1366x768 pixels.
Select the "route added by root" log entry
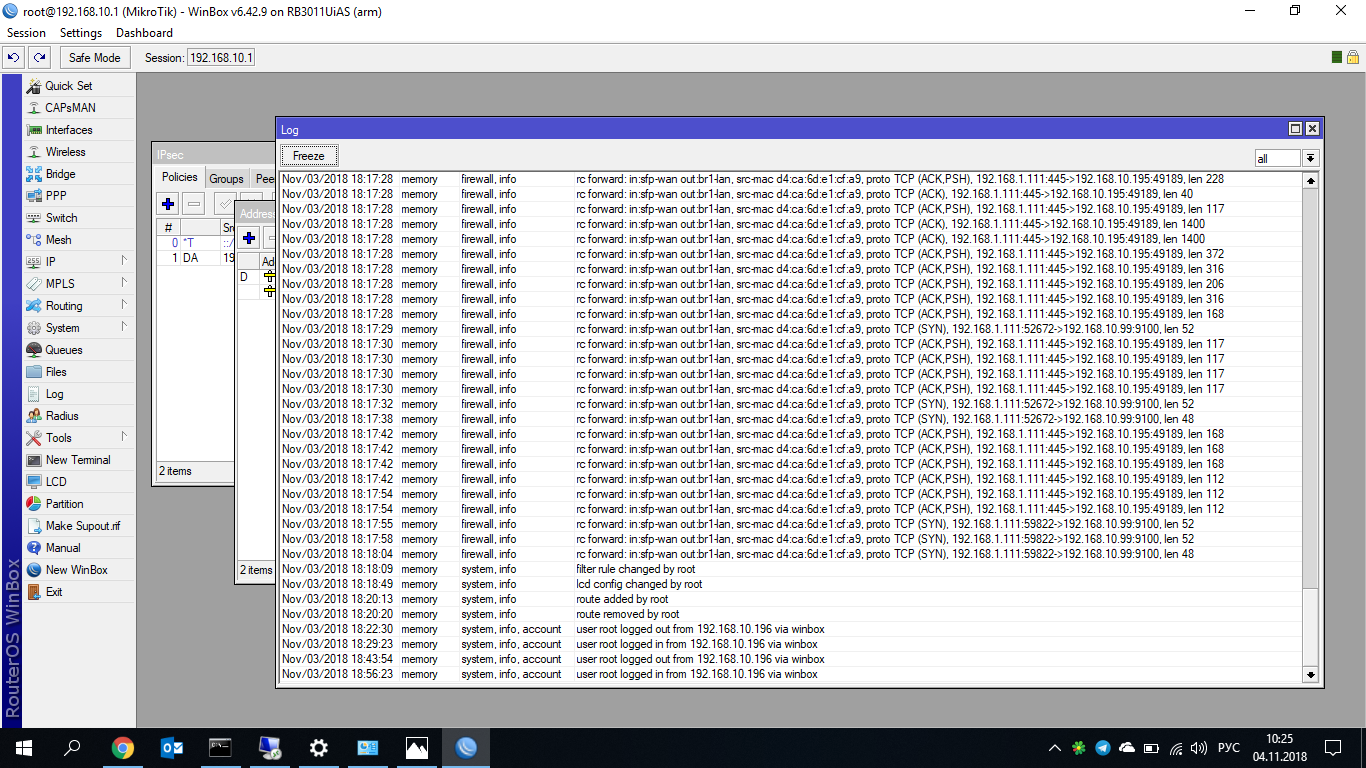coord(791,599)
